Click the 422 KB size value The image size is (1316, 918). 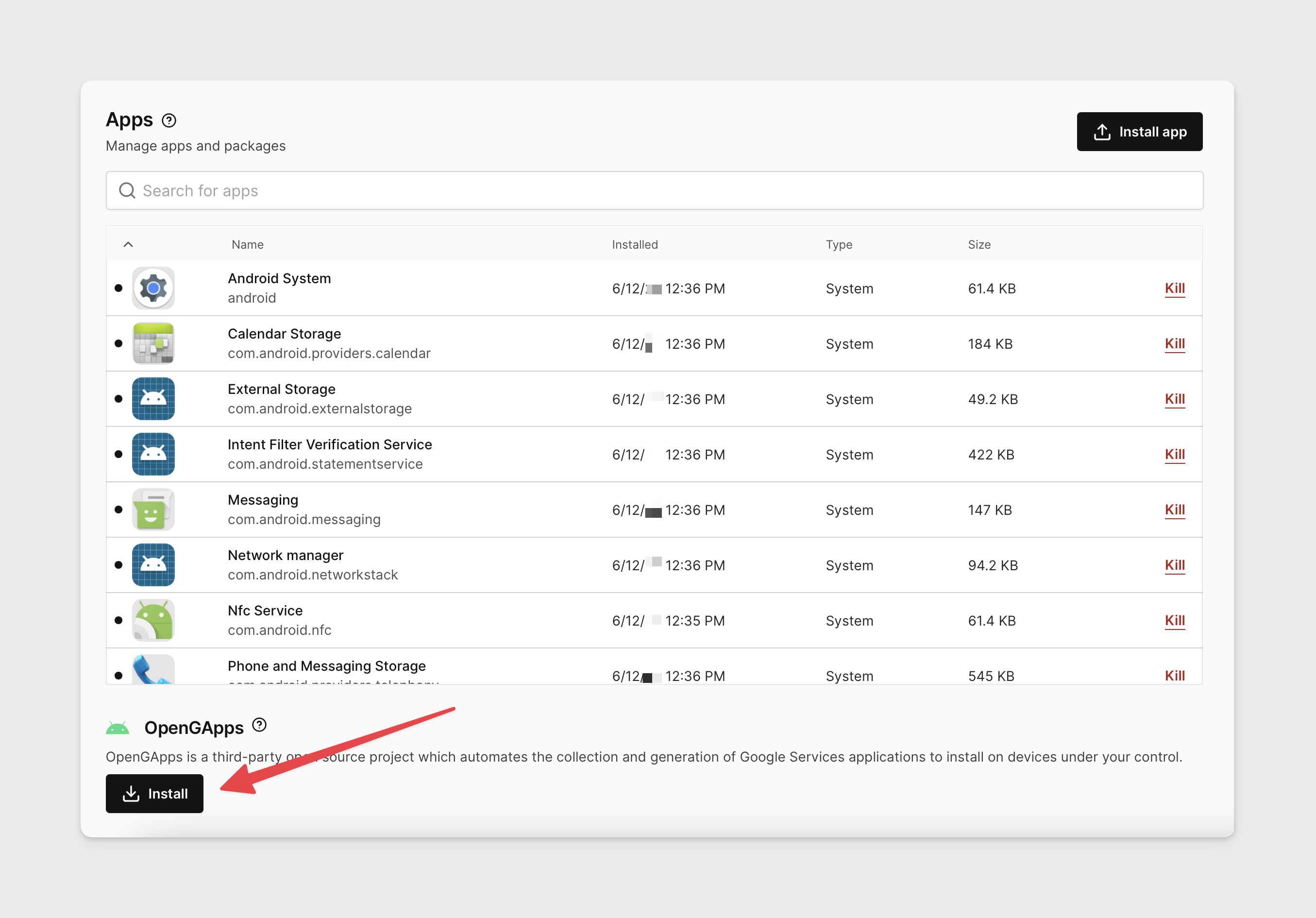coord(992,455)
